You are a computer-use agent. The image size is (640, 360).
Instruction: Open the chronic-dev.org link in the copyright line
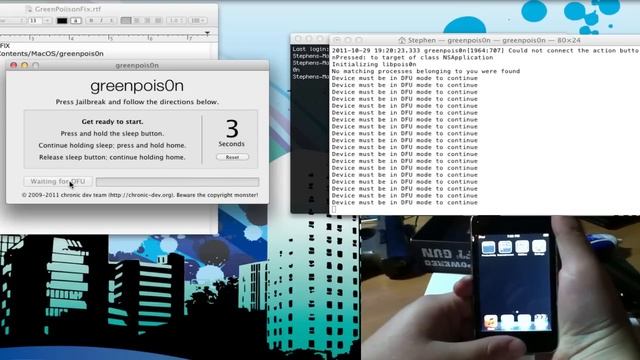pos(141,195)
